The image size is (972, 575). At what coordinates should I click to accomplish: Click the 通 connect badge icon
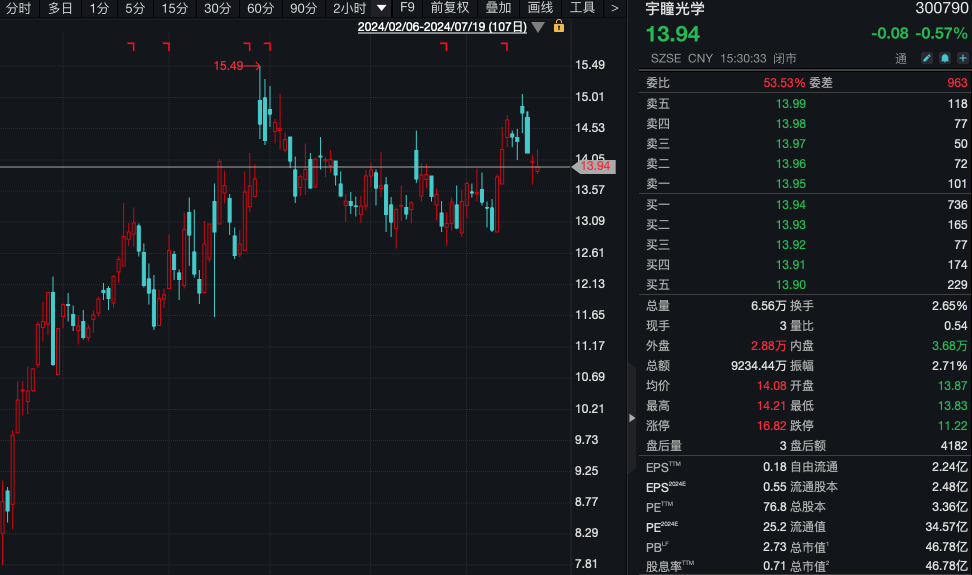pyautogui.click(x=901, y=58)
